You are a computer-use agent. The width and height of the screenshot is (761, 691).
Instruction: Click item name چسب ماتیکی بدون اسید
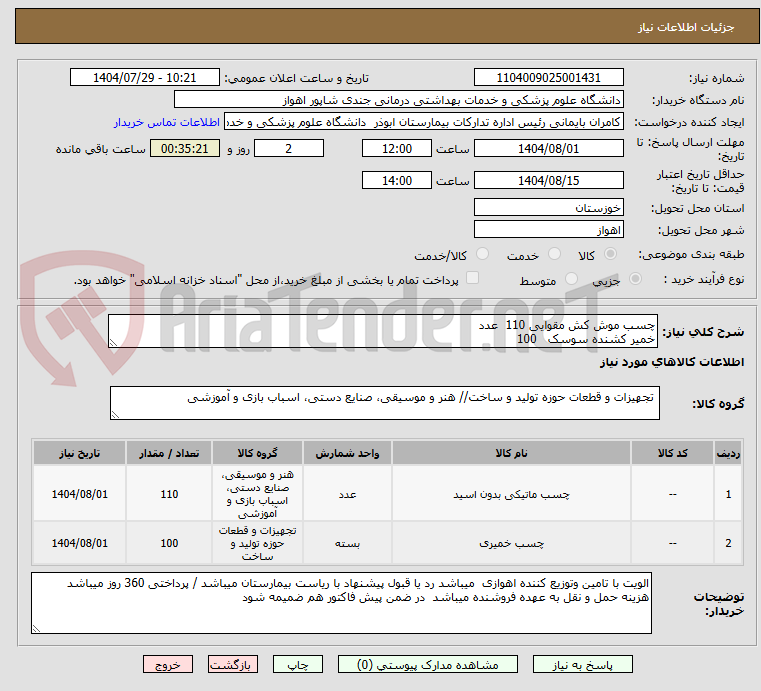(511, 494)
